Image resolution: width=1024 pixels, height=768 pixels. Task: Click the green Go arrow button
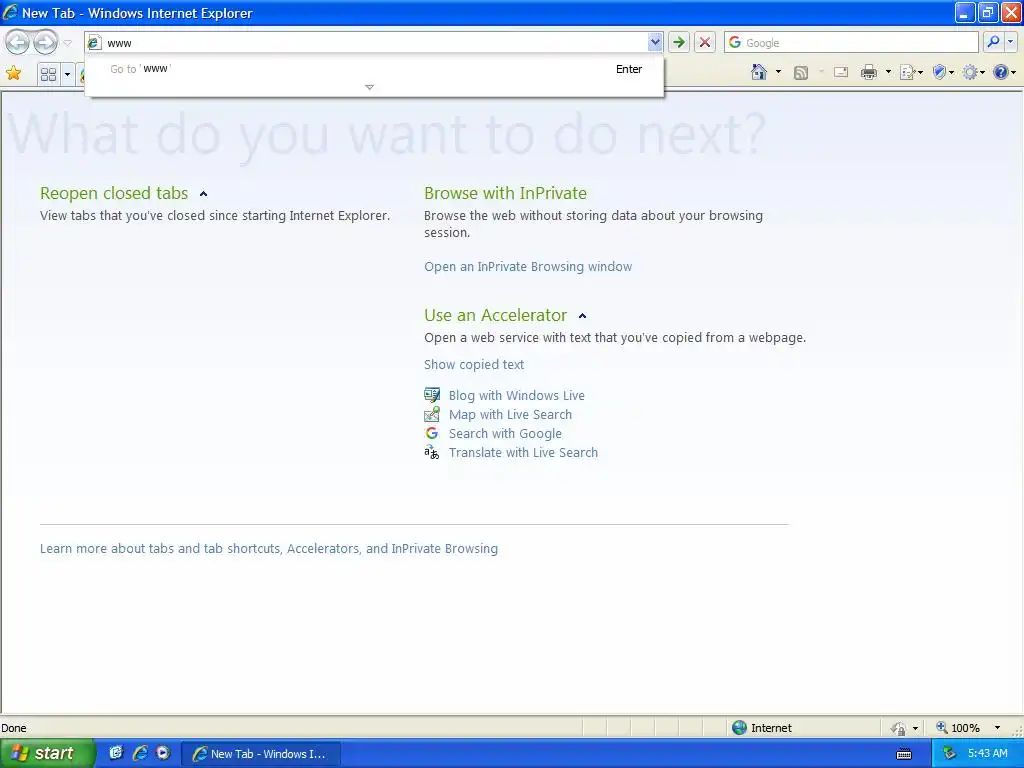click(679, 43)
